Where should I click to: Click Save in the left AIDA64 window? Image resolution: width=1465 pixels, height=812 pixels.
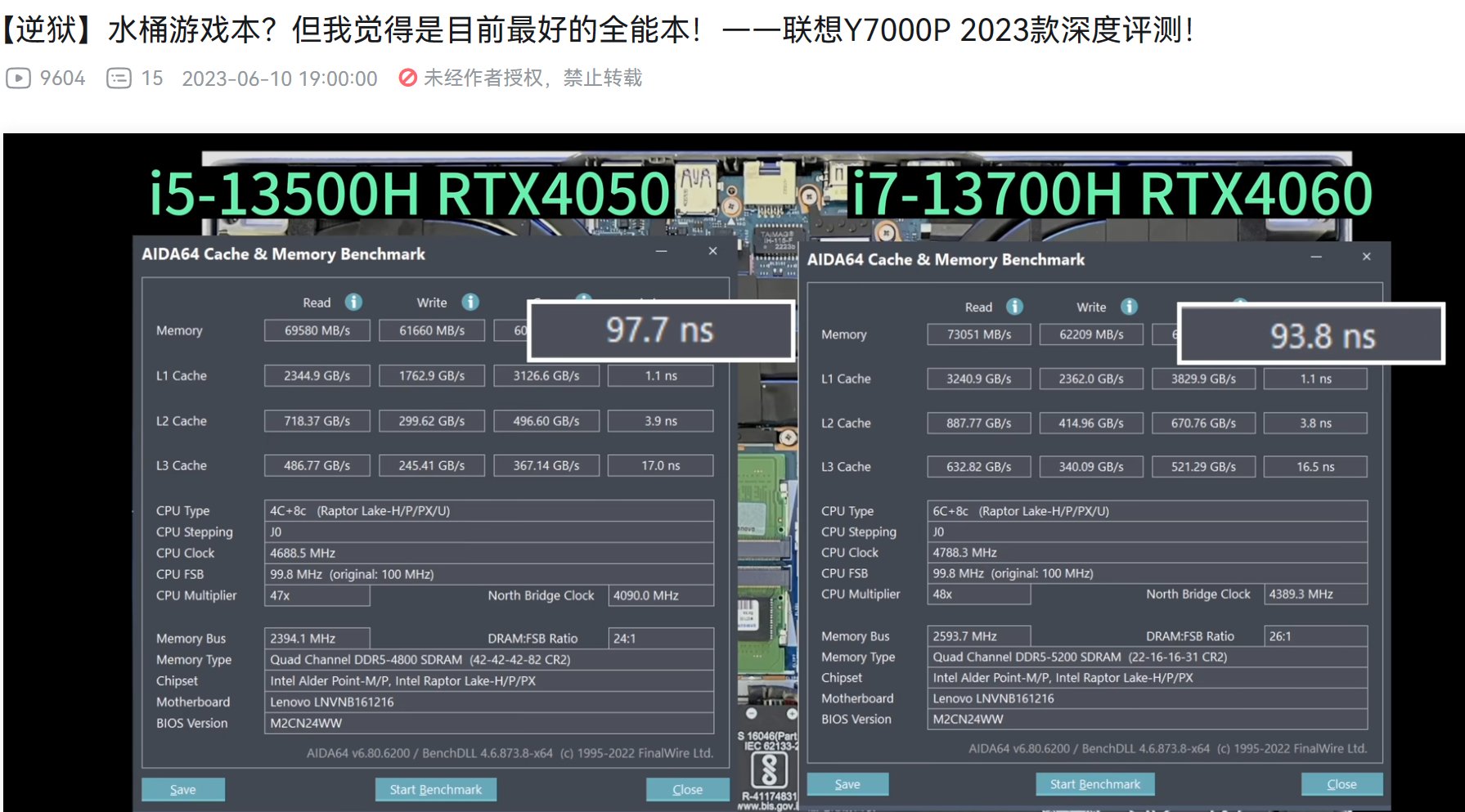click(183, 789)
